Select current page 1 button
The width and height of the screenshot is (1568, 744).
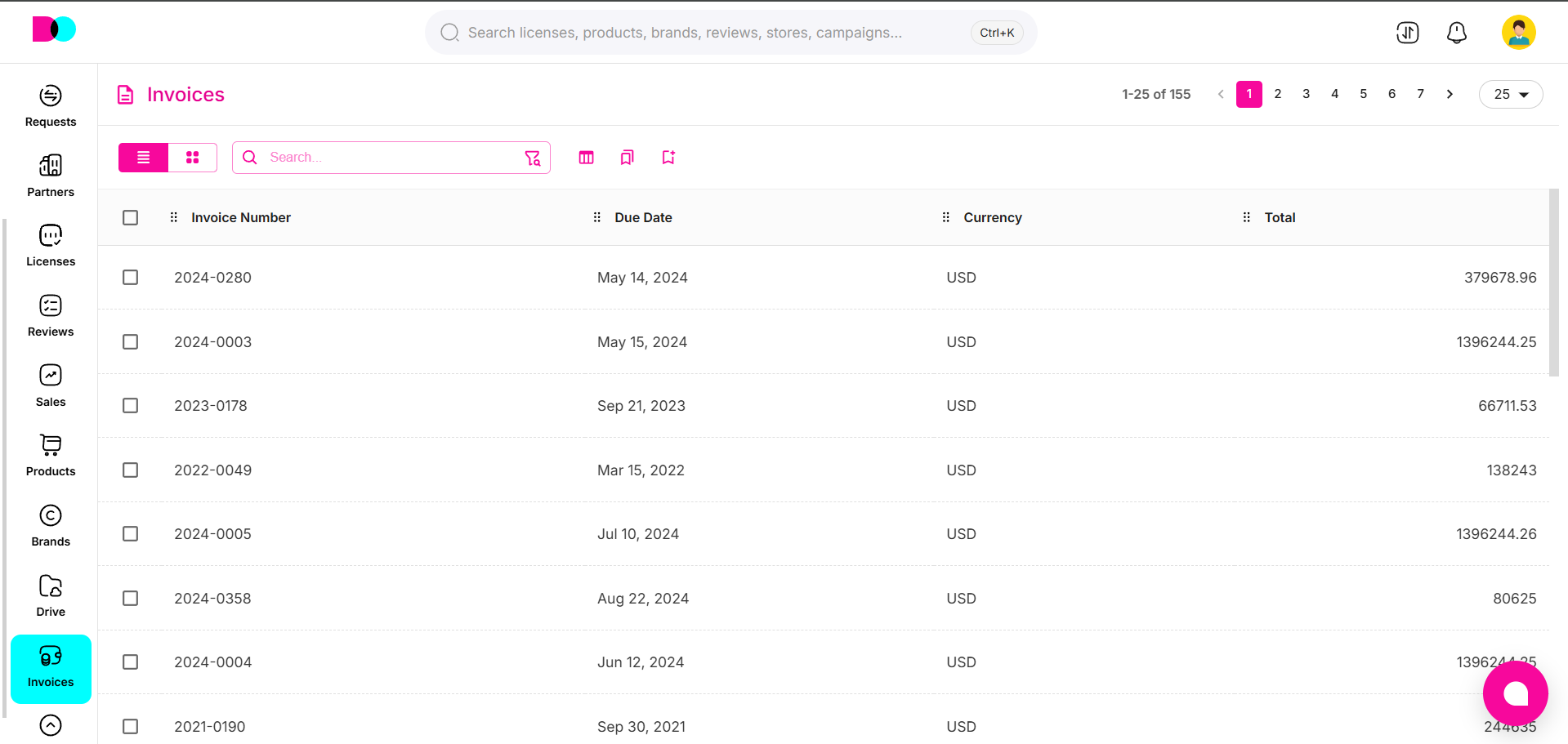click(x=1249, y=94)
